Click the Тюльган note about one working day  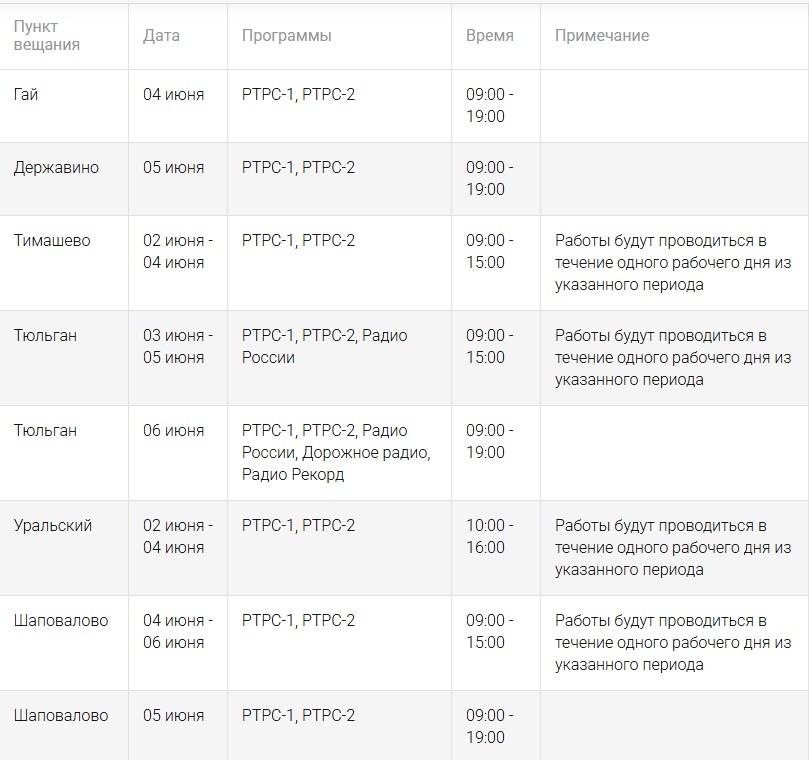point(672,357)
